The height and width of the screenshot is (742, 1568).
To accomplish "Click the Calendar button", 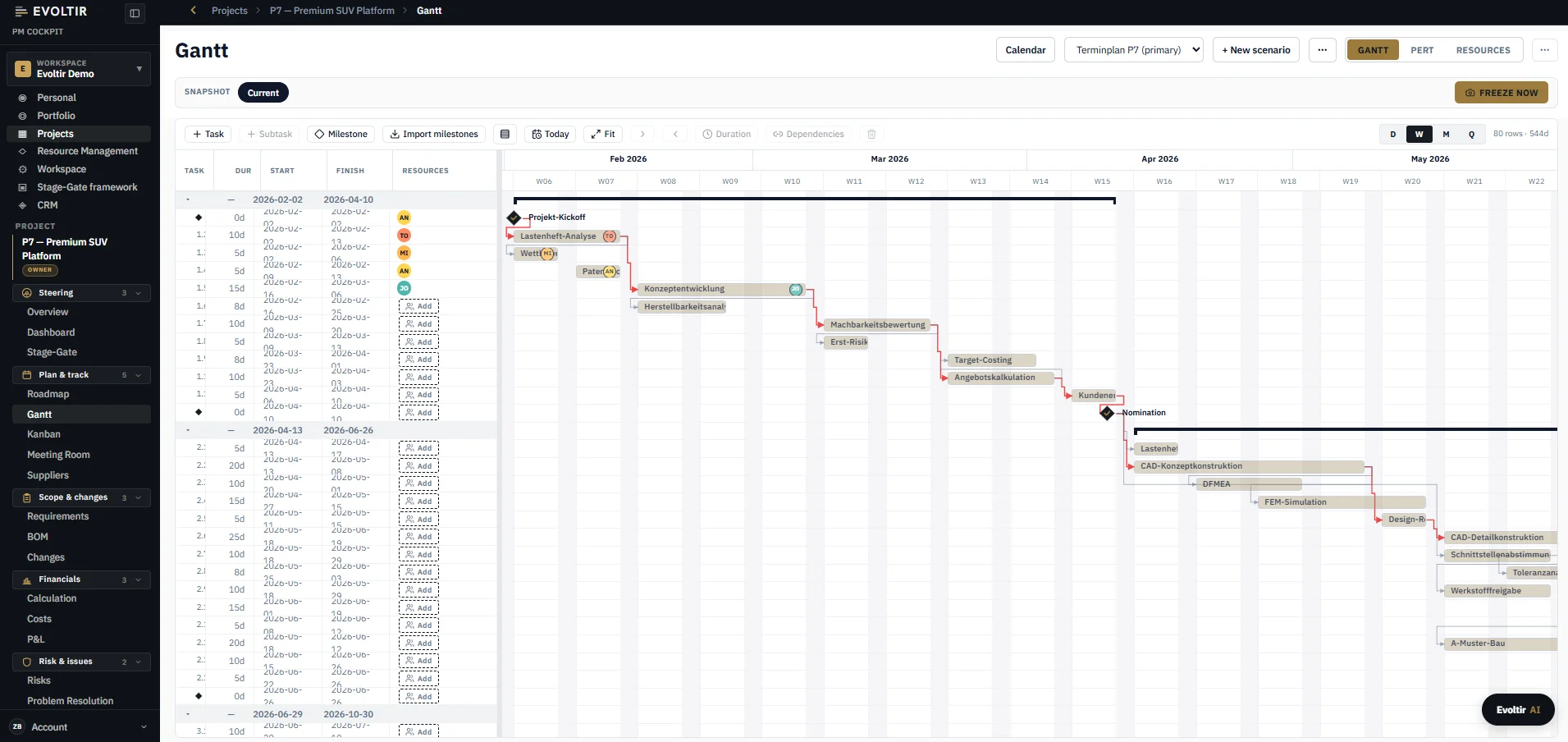I will [1026, 50].
